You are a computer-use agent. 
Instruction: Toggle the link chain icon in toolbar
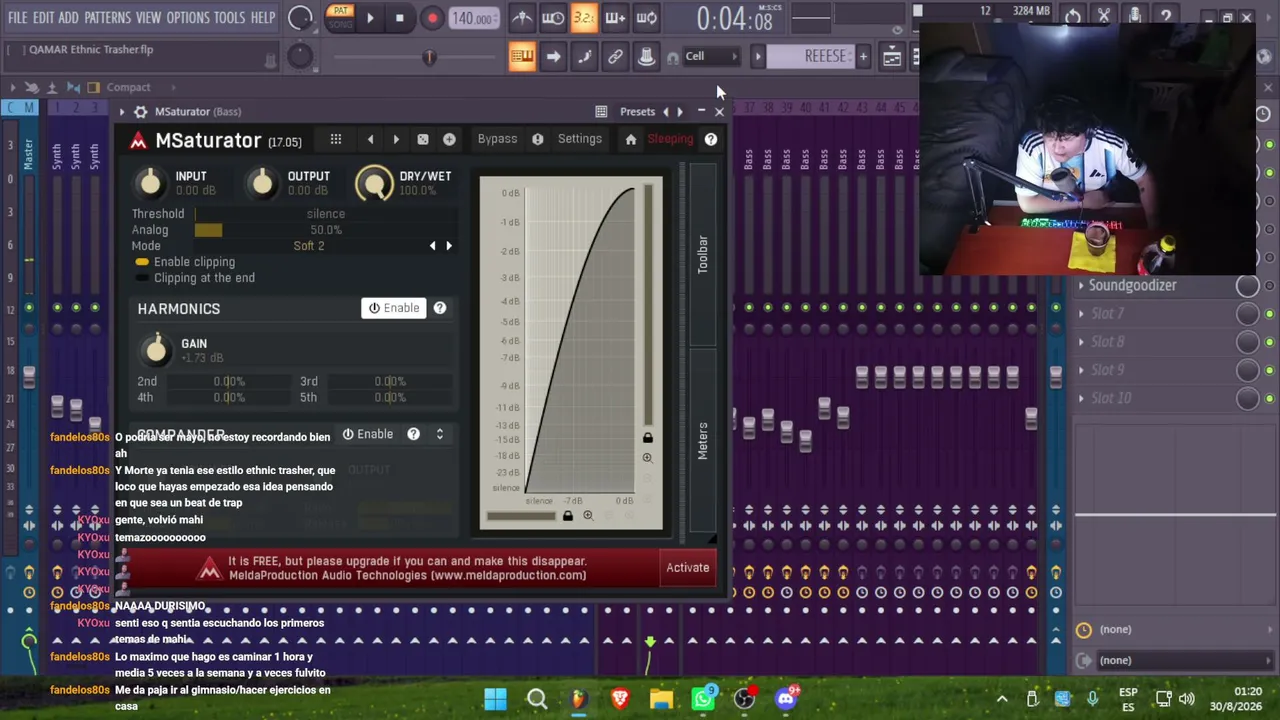(615, 56)
